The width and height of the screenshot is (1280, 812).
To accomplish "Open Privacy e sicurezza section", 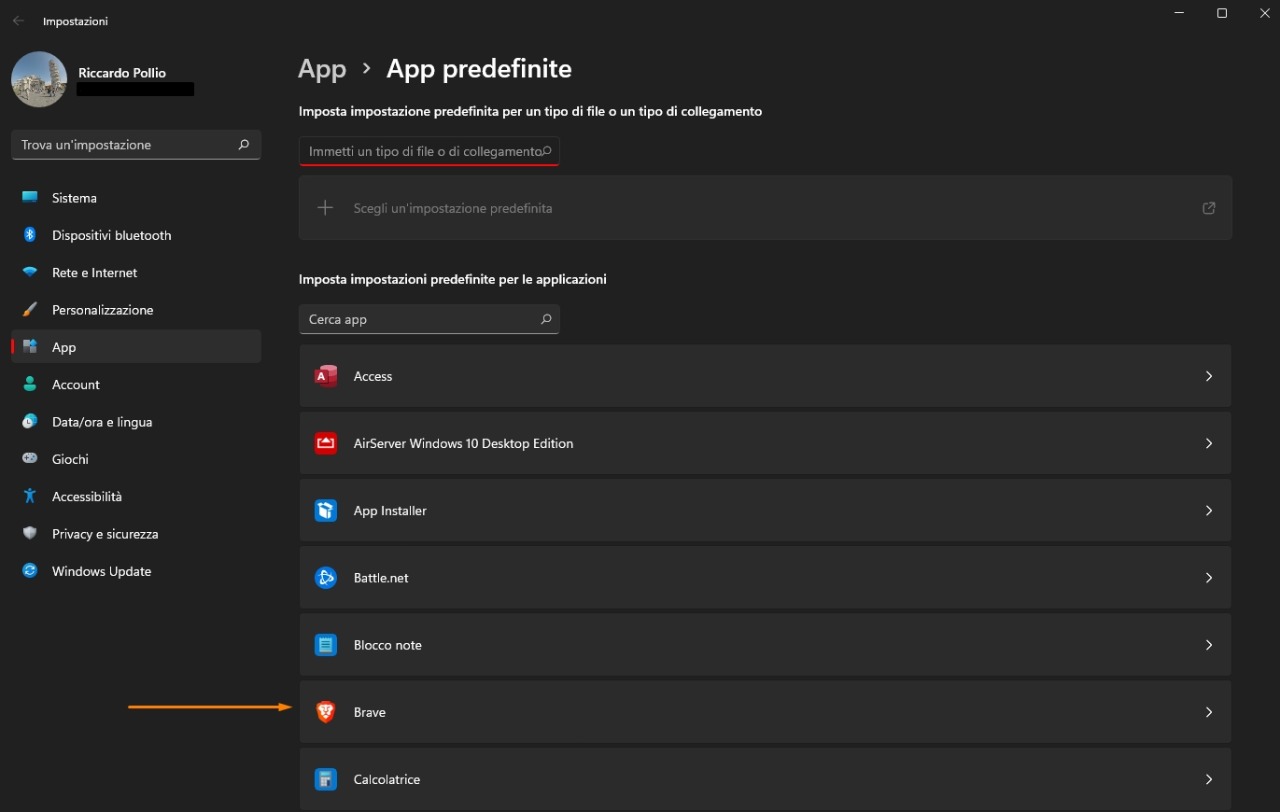I will point(136,534).
